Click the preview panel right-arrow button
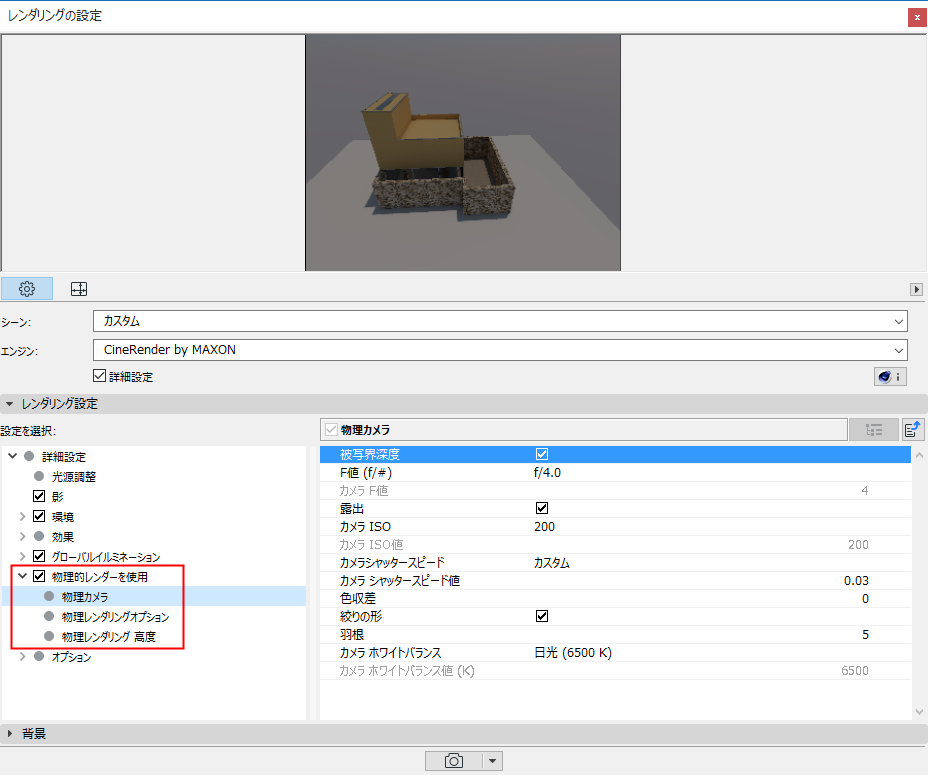Viewport: 928px width, 775px height. tap(916, 290)
